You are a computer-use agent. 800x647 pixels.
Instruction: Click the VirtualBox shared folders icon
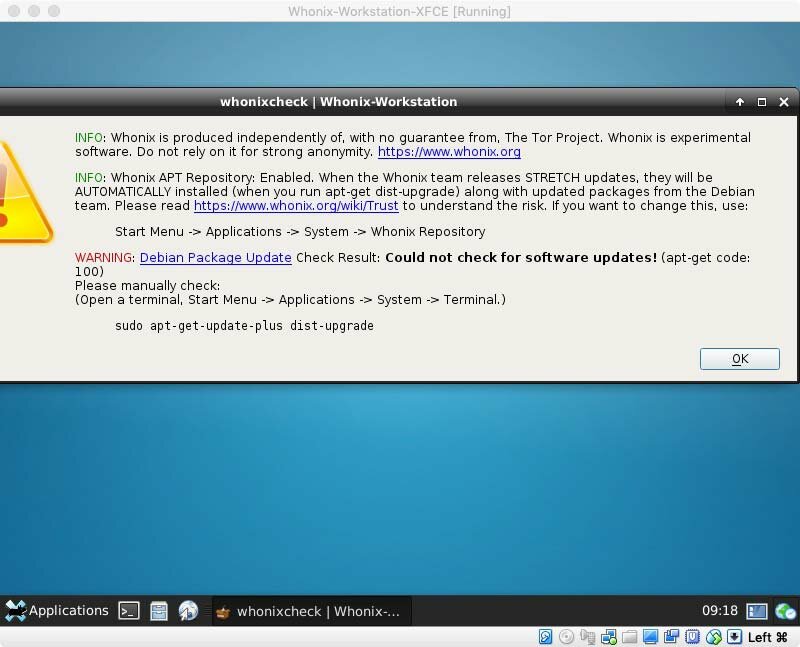630,637
